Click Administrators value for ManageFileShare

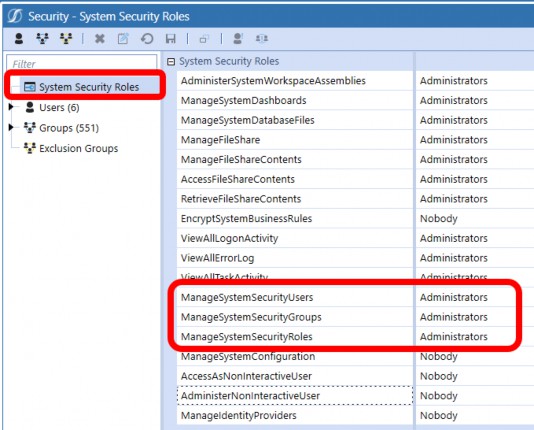click(x=453, y=140)
